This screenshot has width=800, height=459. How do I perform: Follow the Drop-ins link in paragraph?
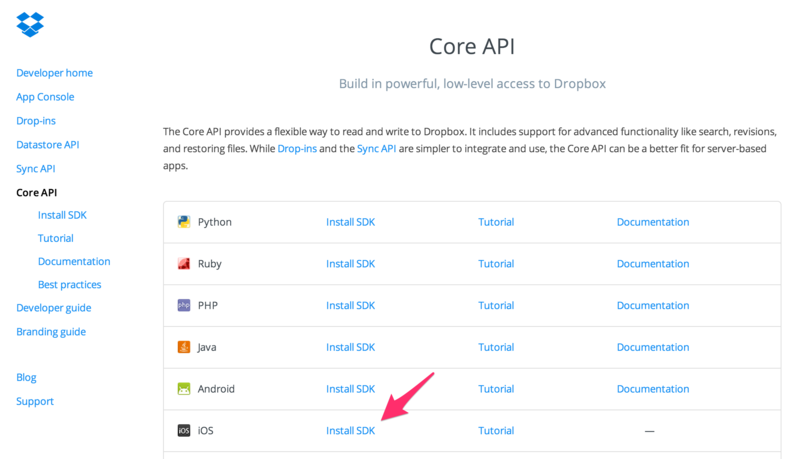[x=297, y=148]
